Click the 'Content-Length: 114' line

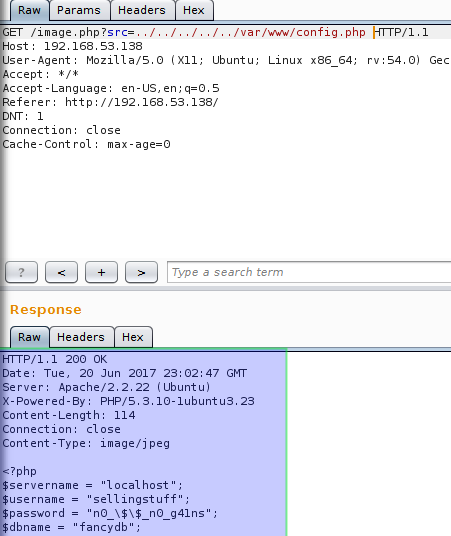[69, 415]
